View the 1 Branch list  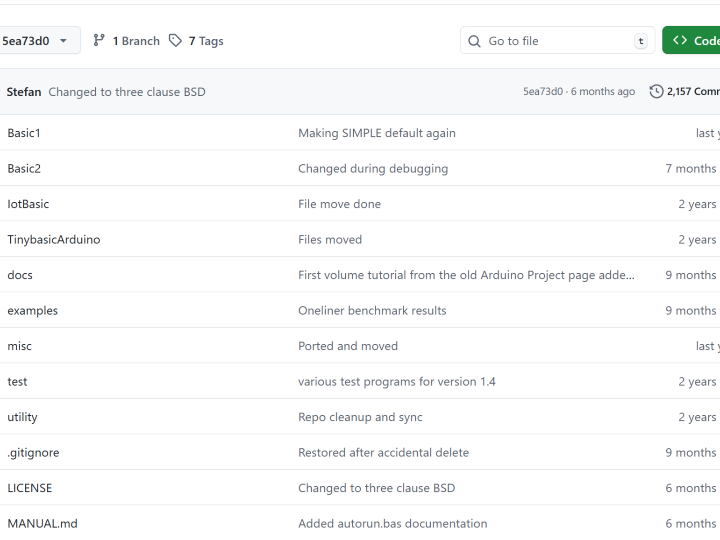[135, 41]
